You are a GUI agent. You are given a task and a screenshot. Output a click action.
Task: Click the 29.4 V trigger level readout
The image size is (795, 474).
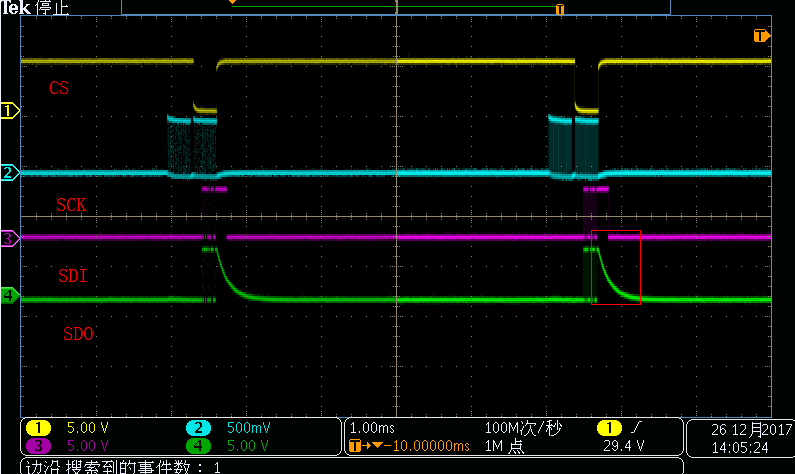click(x=624, y=446)
